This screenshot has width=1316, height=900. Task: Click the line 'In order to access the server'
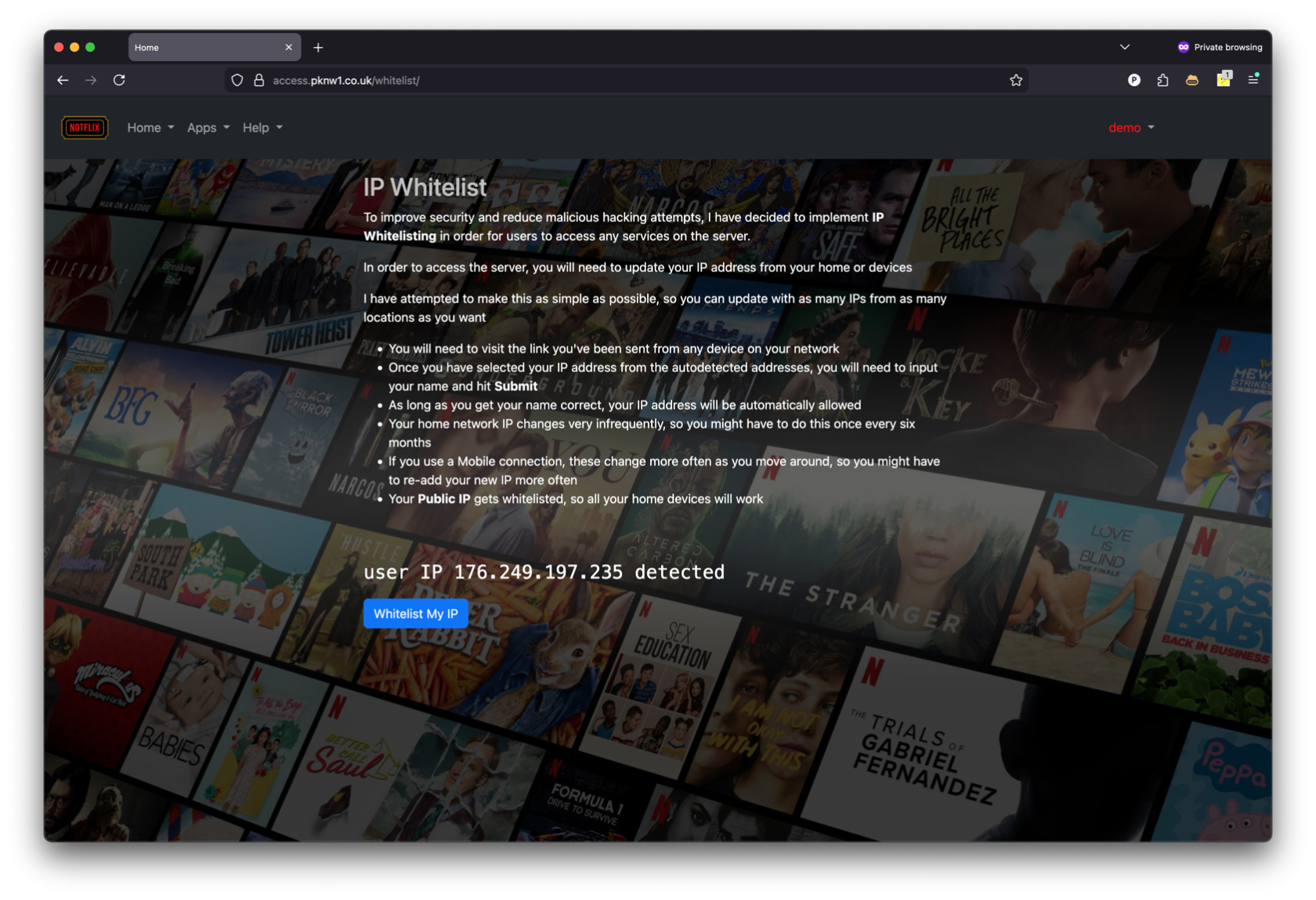638,267
